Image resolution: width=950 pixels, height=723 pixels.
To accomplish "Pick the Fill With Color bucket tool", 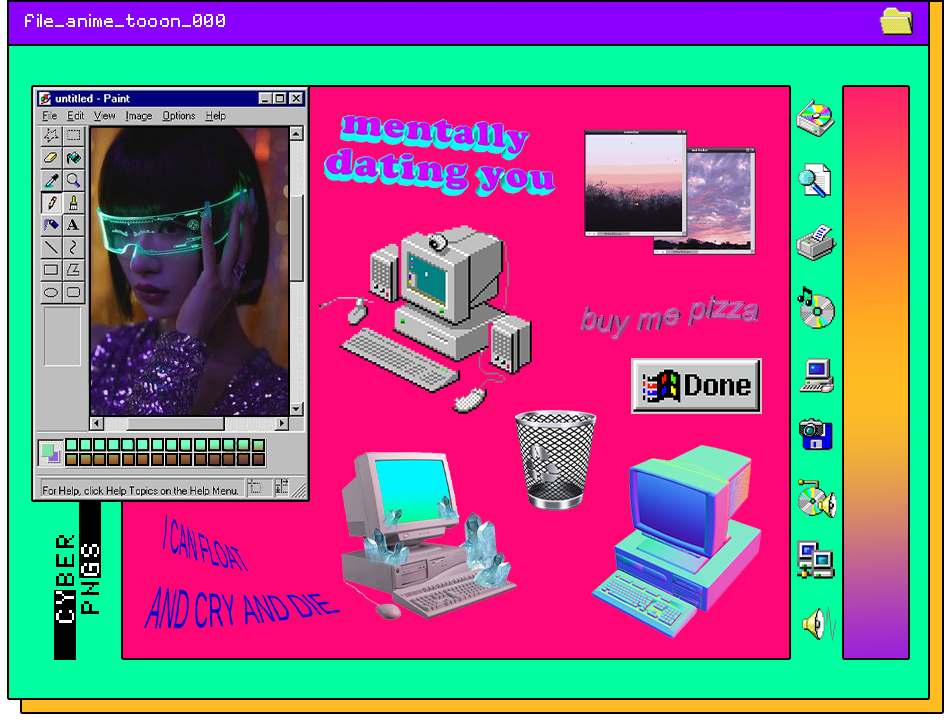I will tap(73, 158).
